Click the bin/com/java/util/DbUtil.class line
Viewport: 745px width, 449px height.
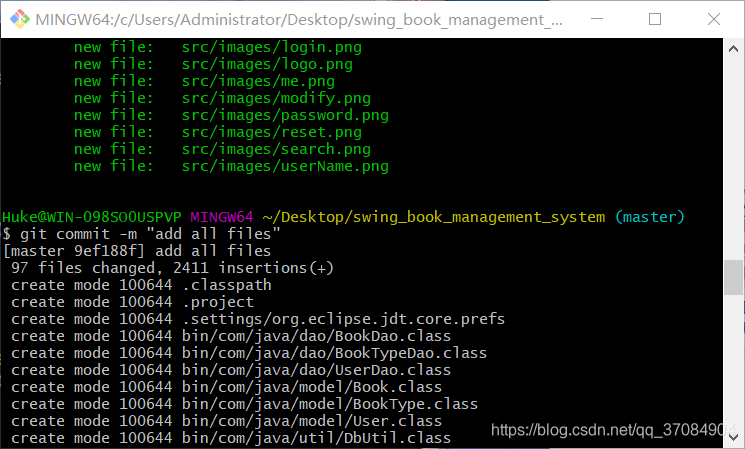click(231, 438)
